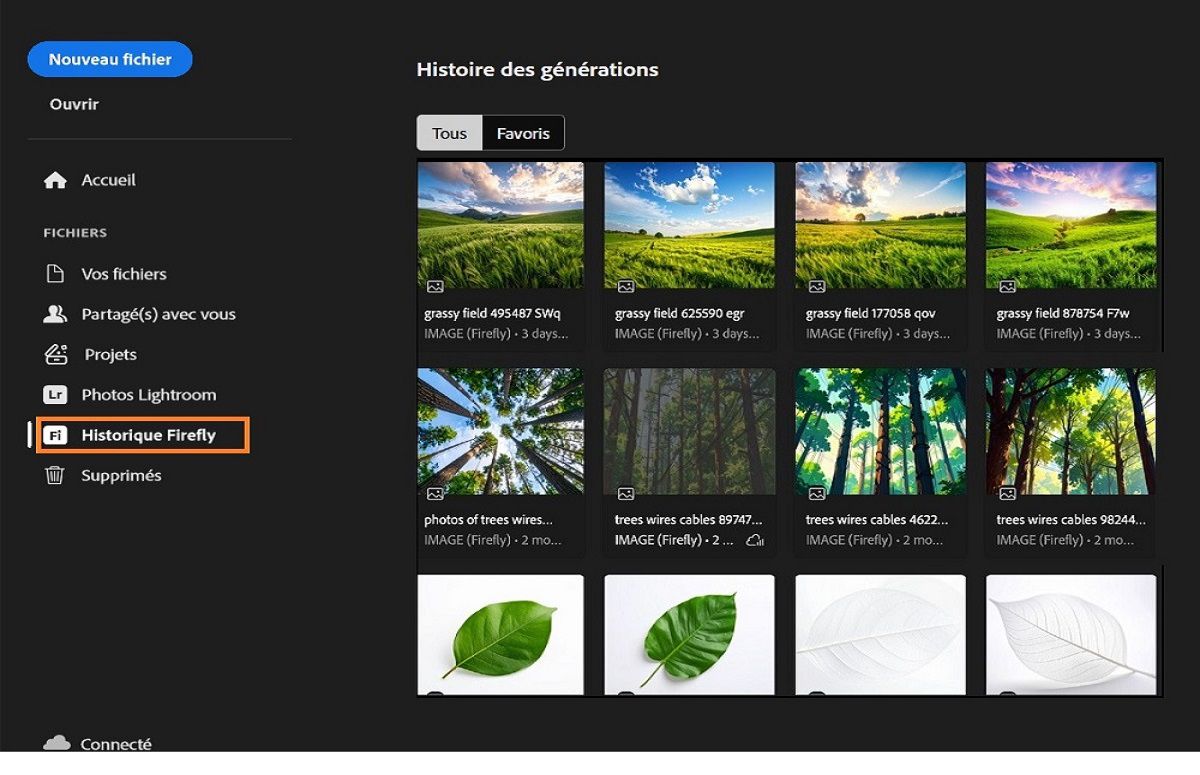Click the grassy field 177058 qov filename
The height and width of the screenshot is (775, 1200).
(x=871, y=314)
